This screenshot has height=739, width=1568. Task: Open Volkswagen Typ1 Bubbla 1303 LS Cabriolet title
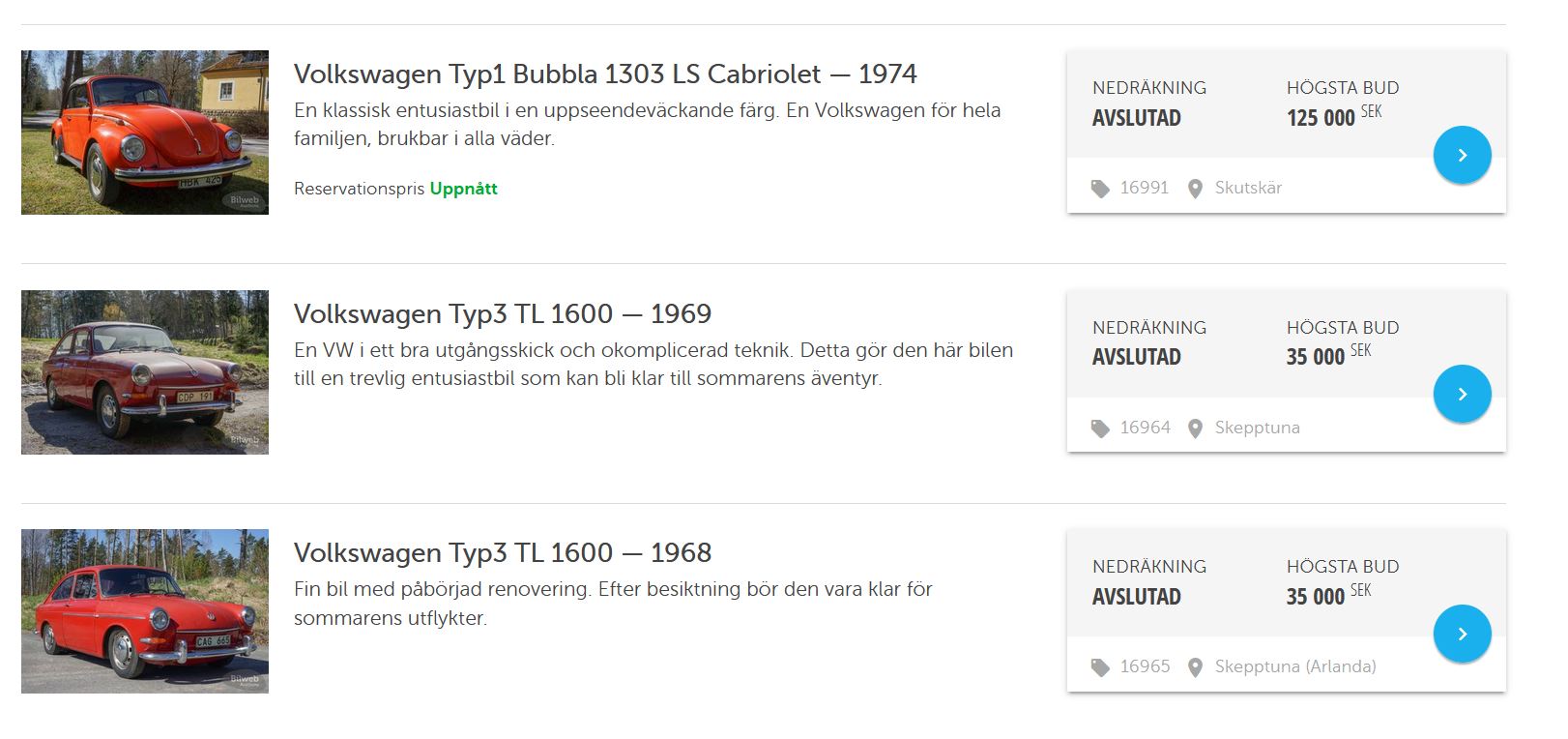[605, 74]
